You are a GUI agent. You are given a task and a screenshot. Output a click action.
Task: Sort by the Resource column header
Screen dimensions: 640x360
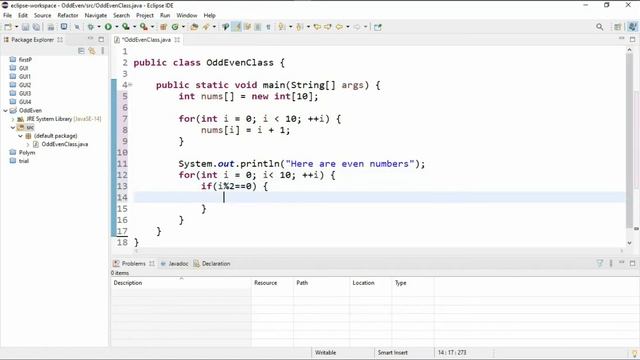point(272,282)
